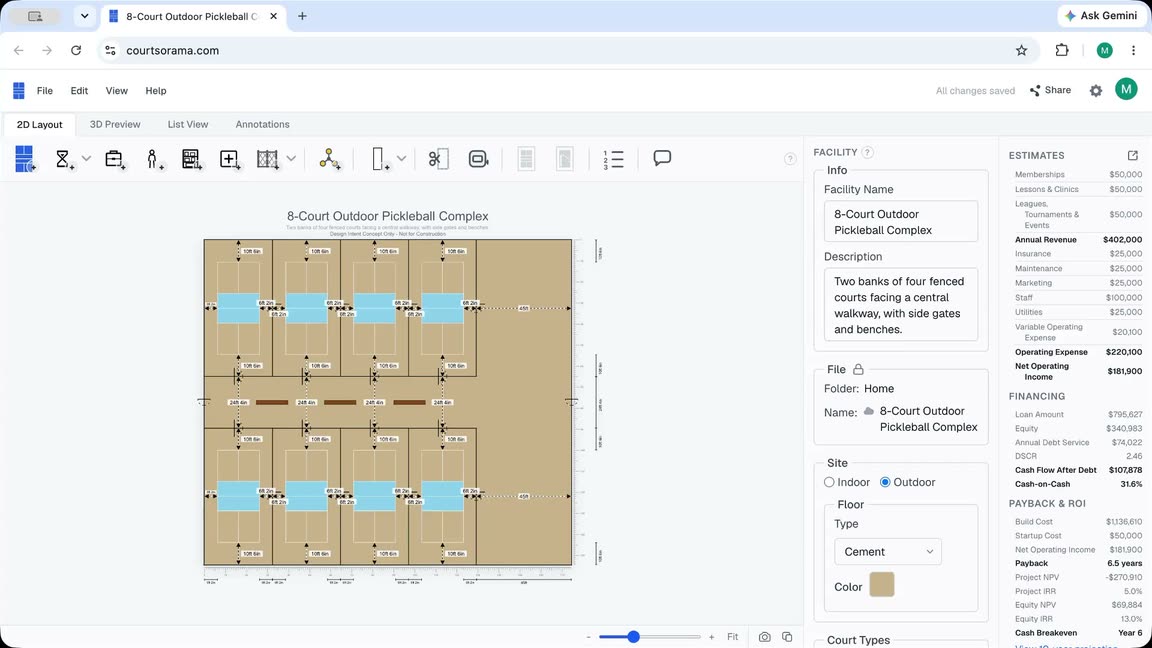The width and height of the screenshot is (1152, 648).
Task: Switch to the Annotations tab
Action: (x=262, y=124)
